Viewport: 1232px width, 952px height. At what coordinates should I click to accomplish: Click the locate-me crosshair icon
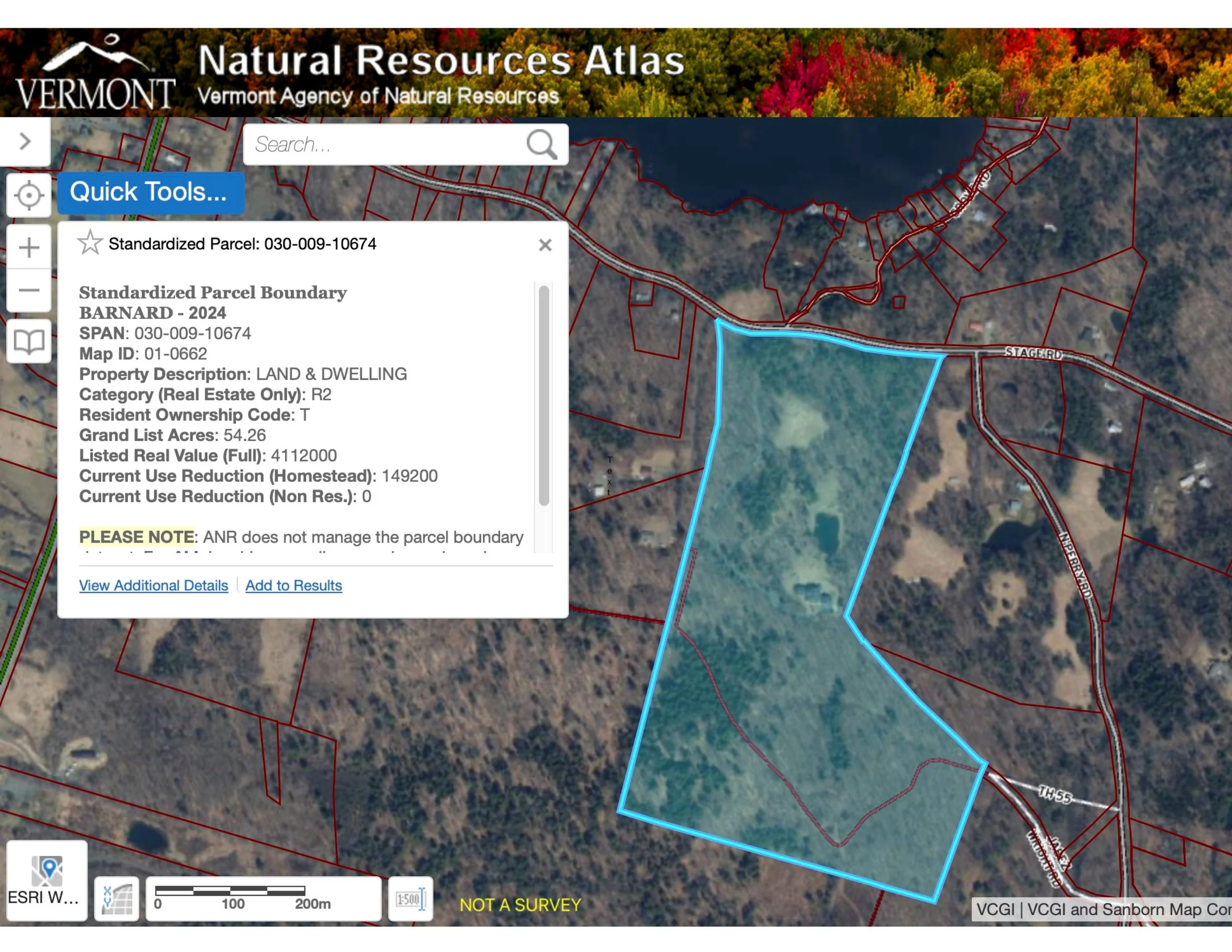pyautogui.click(x=29, y=196)
